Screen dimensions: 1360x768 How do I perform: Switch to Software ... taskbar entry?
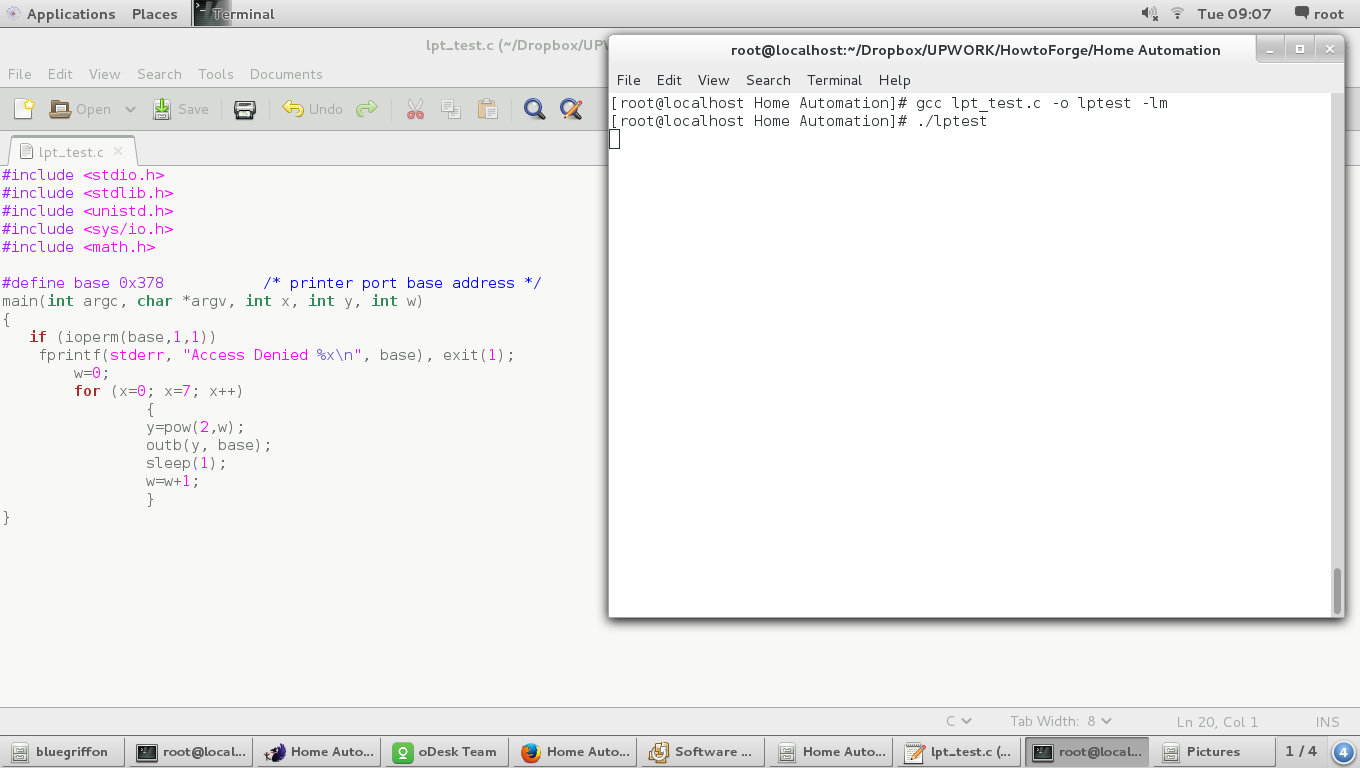(x=703, y=752)
